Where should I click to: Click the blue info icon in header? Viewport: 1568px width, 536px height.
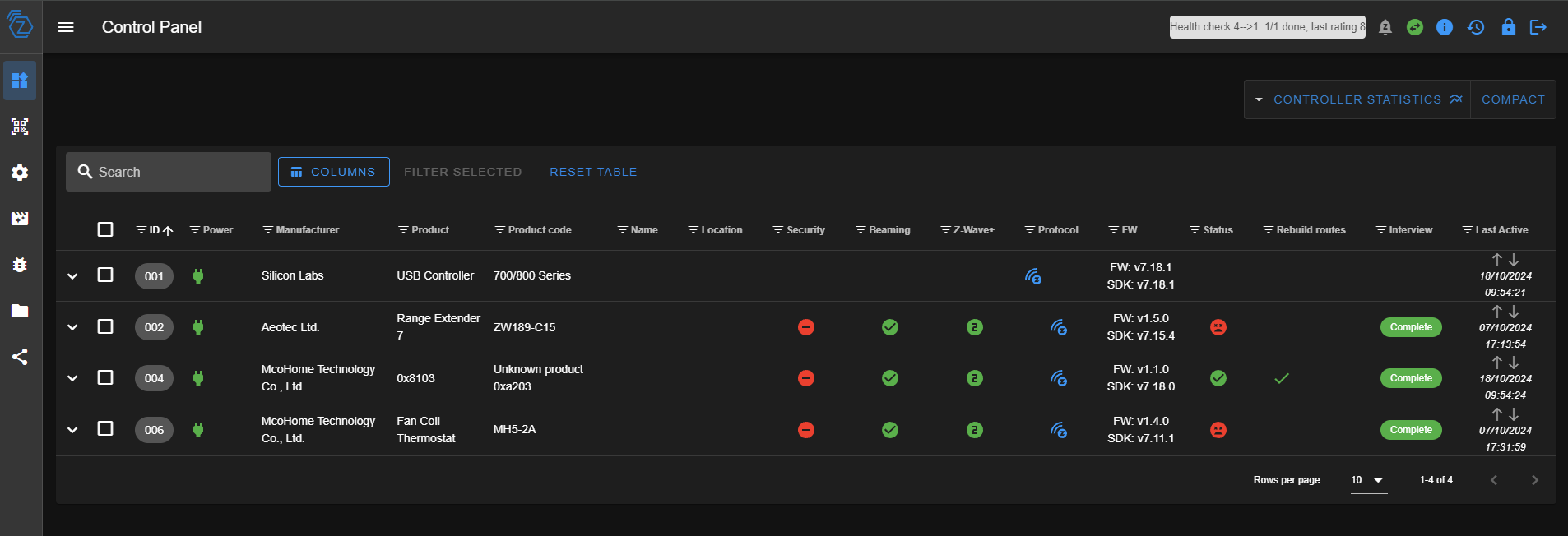pos(1445,27)
